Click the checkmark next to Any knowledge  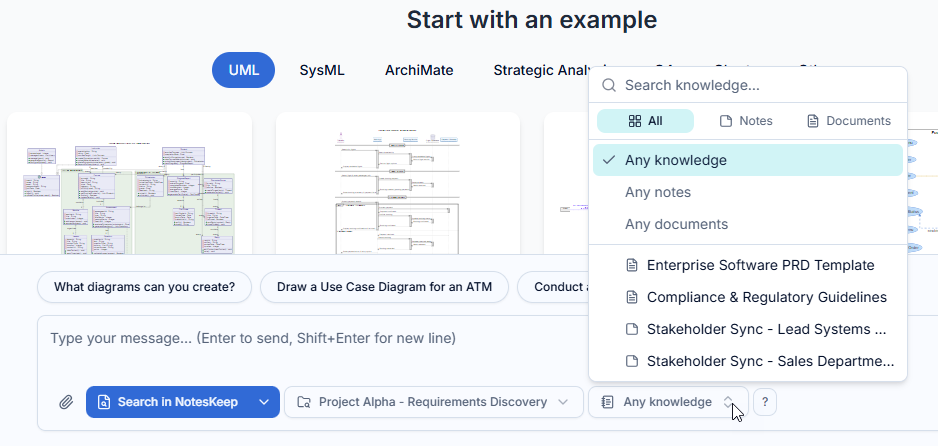(609, 160)
